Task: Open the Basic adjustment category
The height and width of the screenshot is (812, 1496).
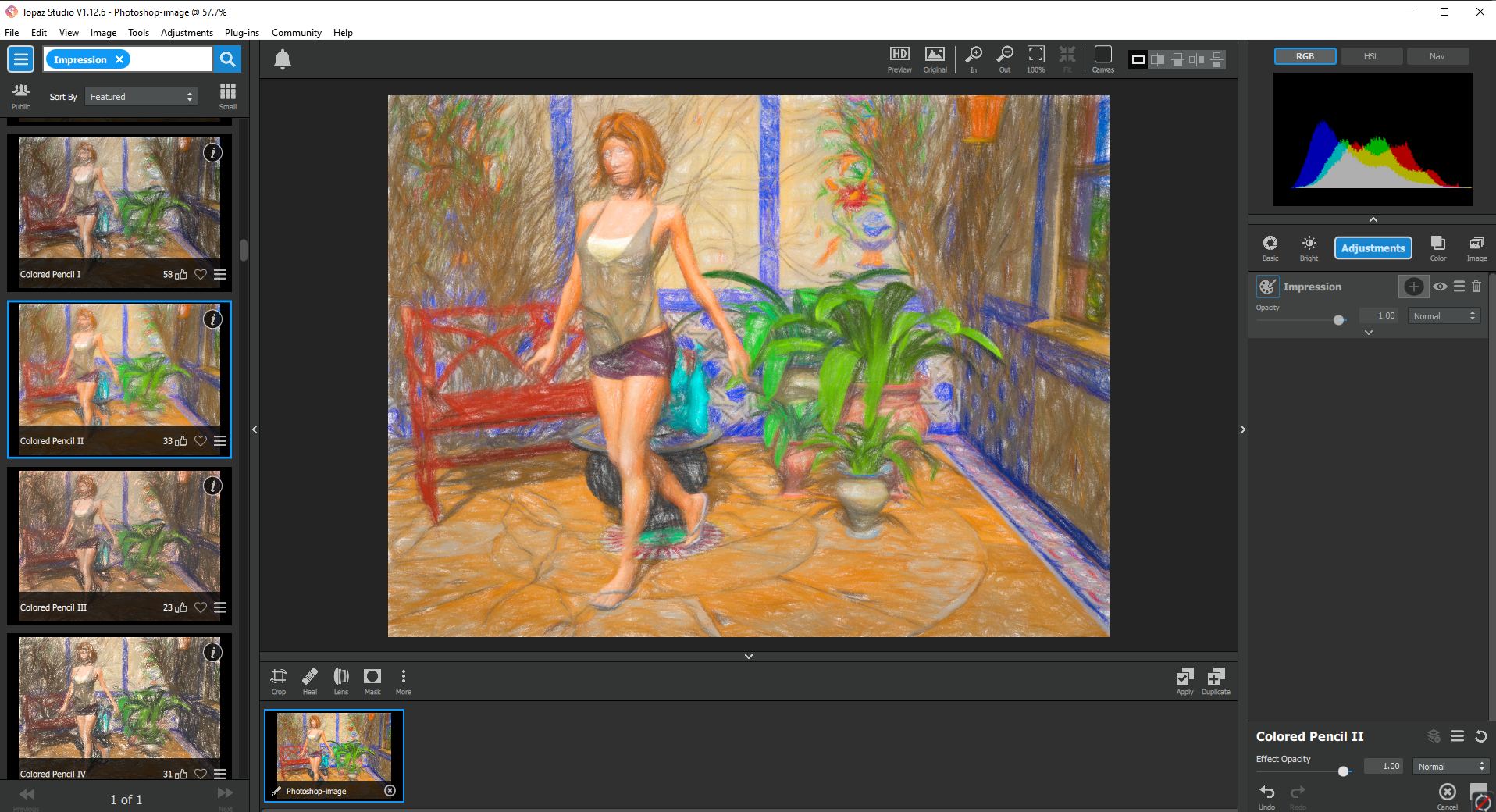Action: point(1270,248)
